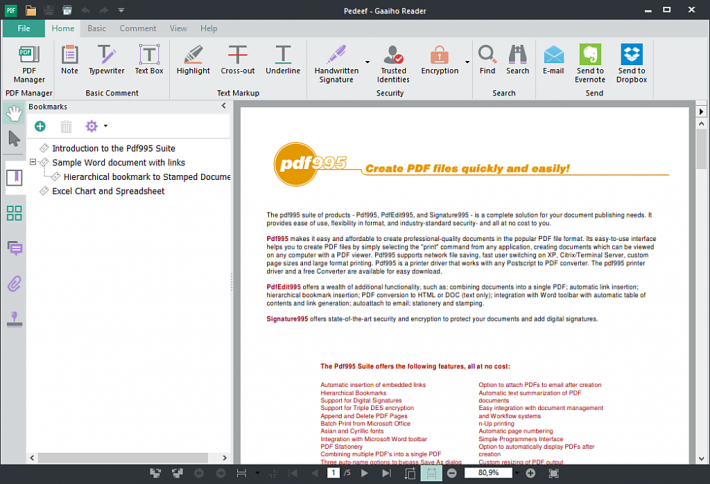
Task: Open file using folder icon in title bar
Action: click(x=30, y=10)
